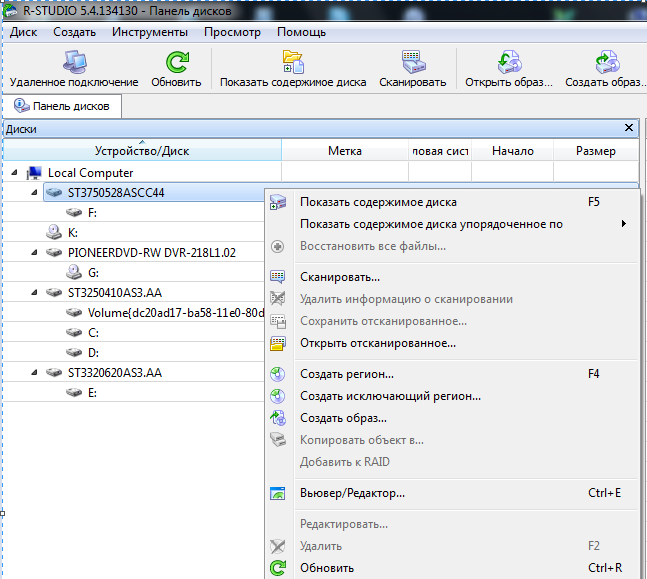This screenshot has height=579, width=647.
Task: Click the Панель дисков tab icon
Action: pyautogui.click(x=21, y=106)
